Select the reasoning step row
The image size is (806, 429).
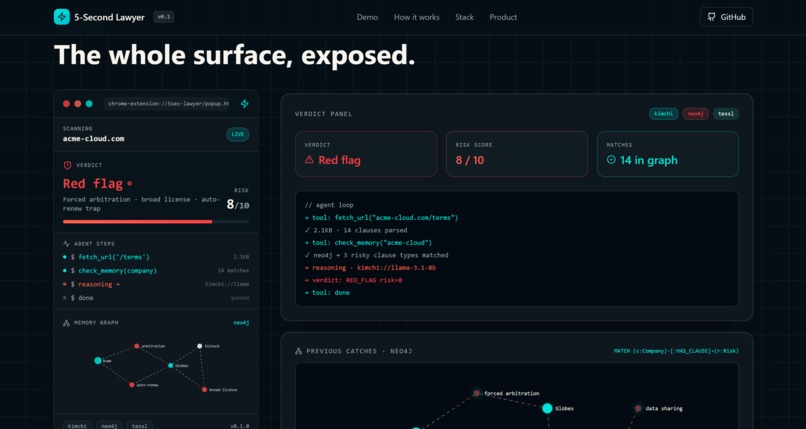156,284
